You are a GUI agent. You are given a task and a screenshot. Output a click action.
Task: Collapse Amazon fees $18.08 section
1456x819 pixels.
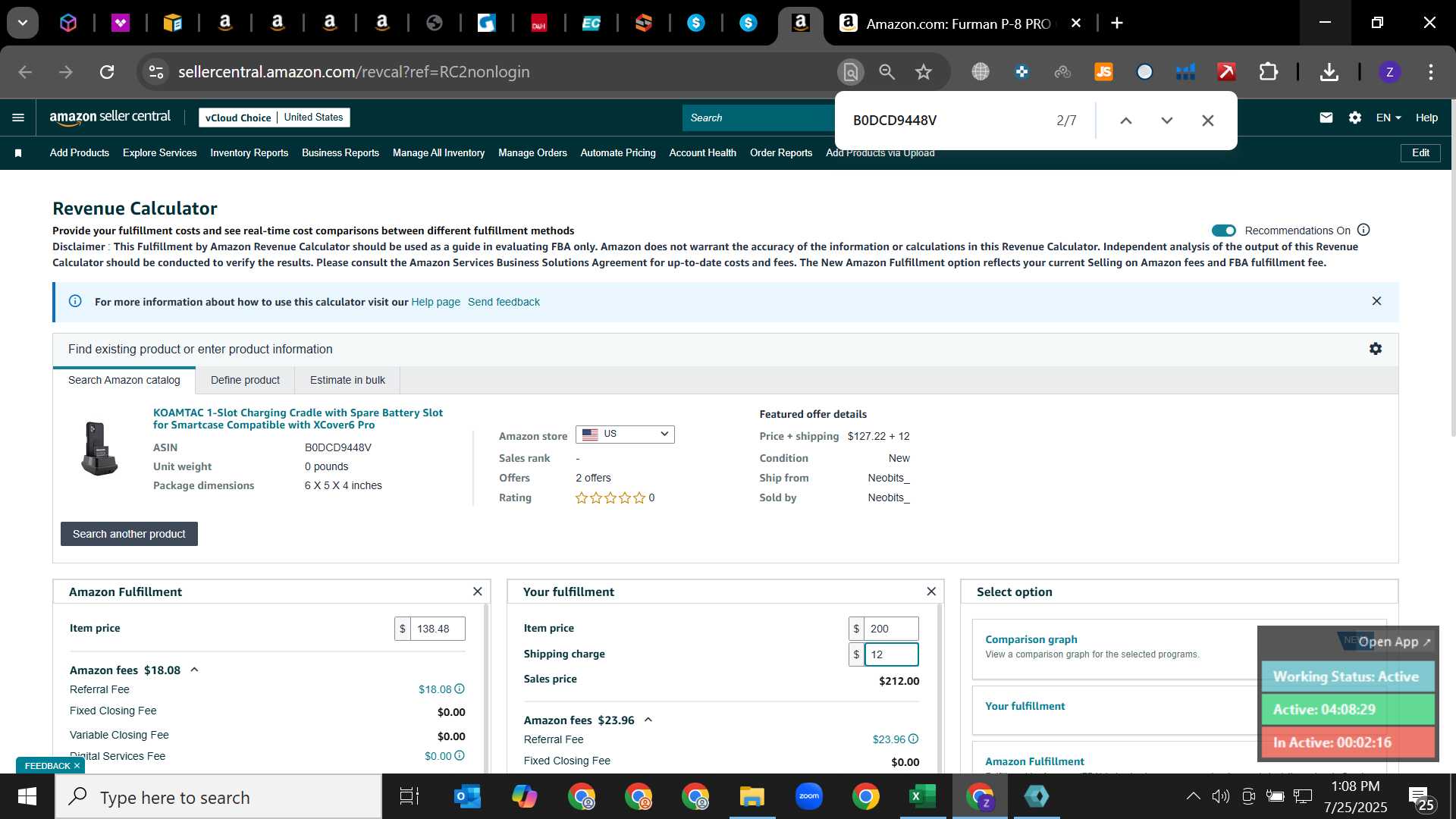pyautogui.click(x=194, y=670)
